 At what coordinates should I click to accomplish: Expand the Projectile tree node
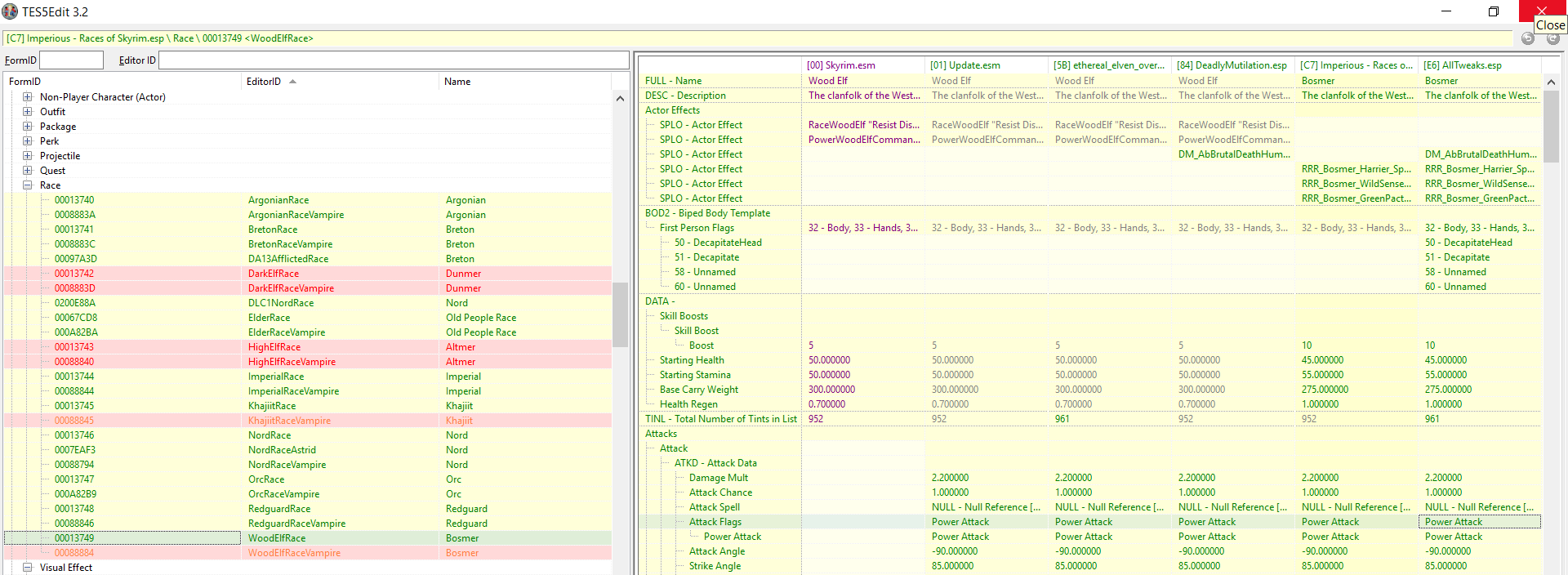tap(27, 156)
